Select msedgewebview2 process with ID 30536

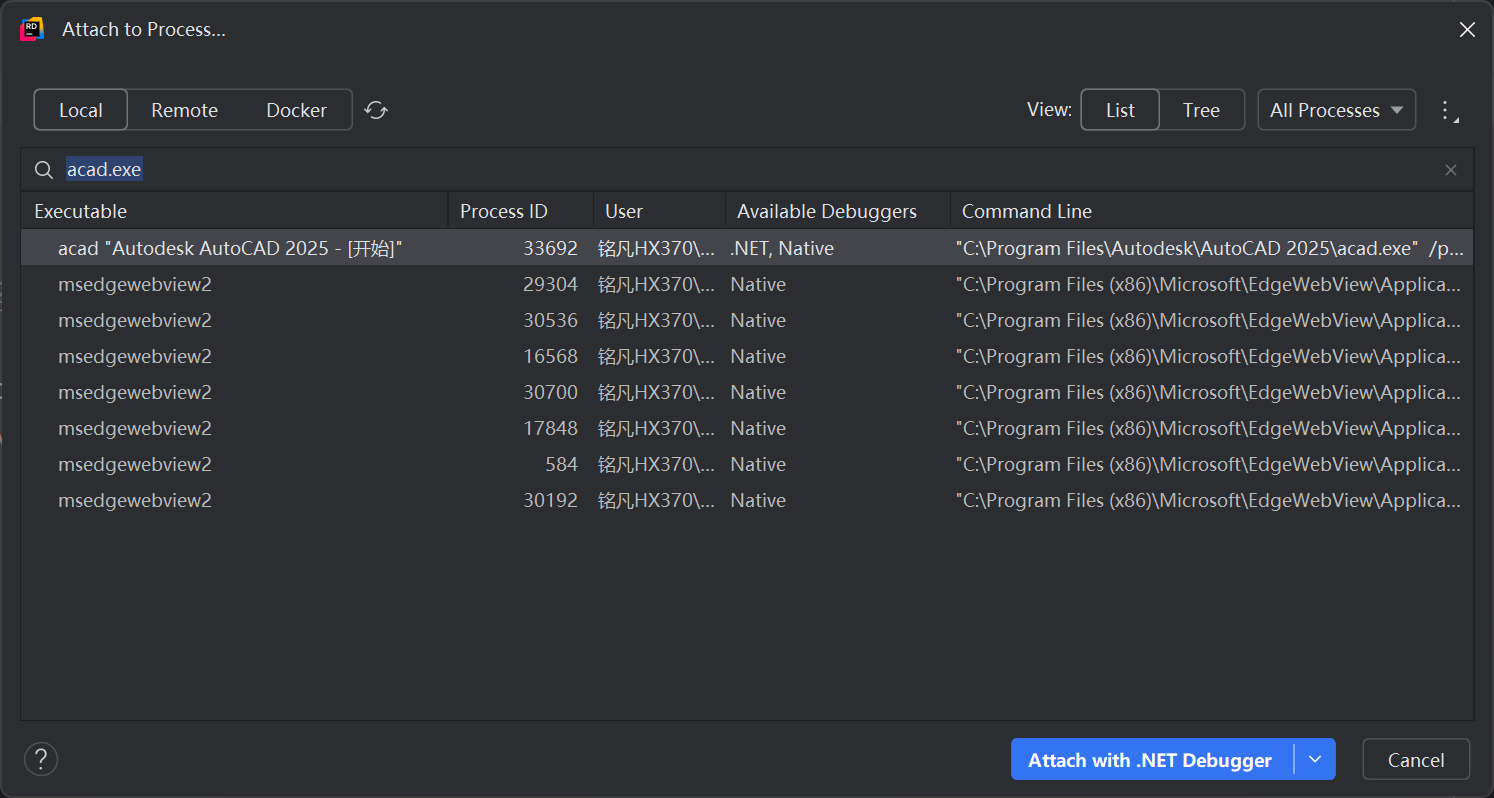click(x=747, y=320)
